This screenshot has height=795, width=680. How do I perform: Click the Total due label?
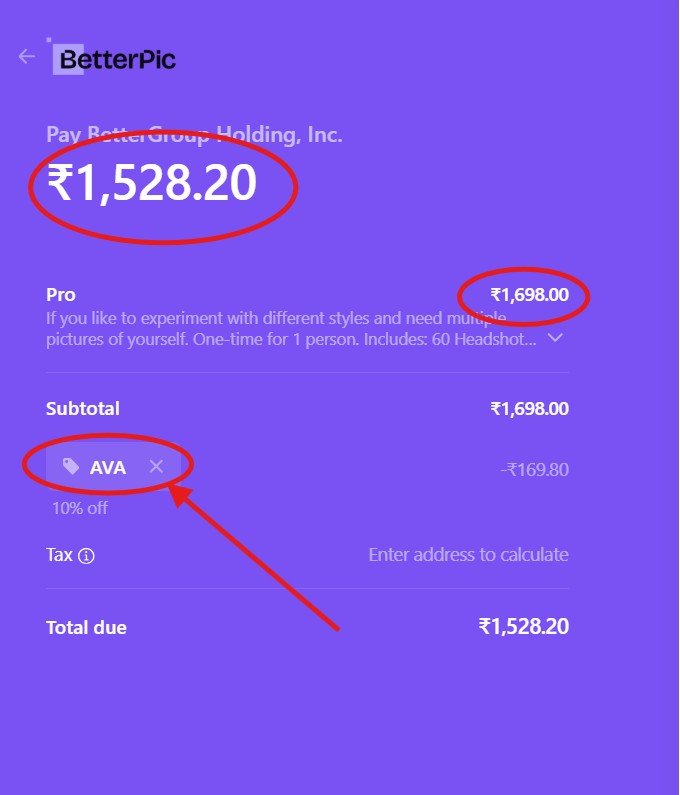[86, 628]
